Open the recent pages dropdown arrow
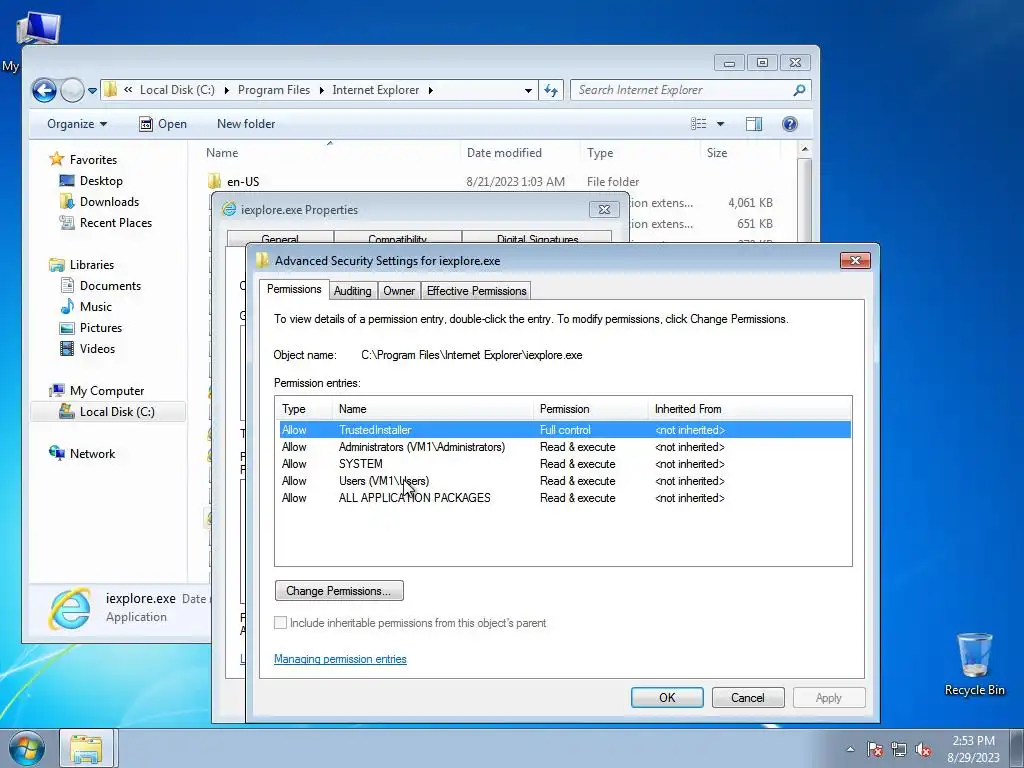 coord(92,91)
